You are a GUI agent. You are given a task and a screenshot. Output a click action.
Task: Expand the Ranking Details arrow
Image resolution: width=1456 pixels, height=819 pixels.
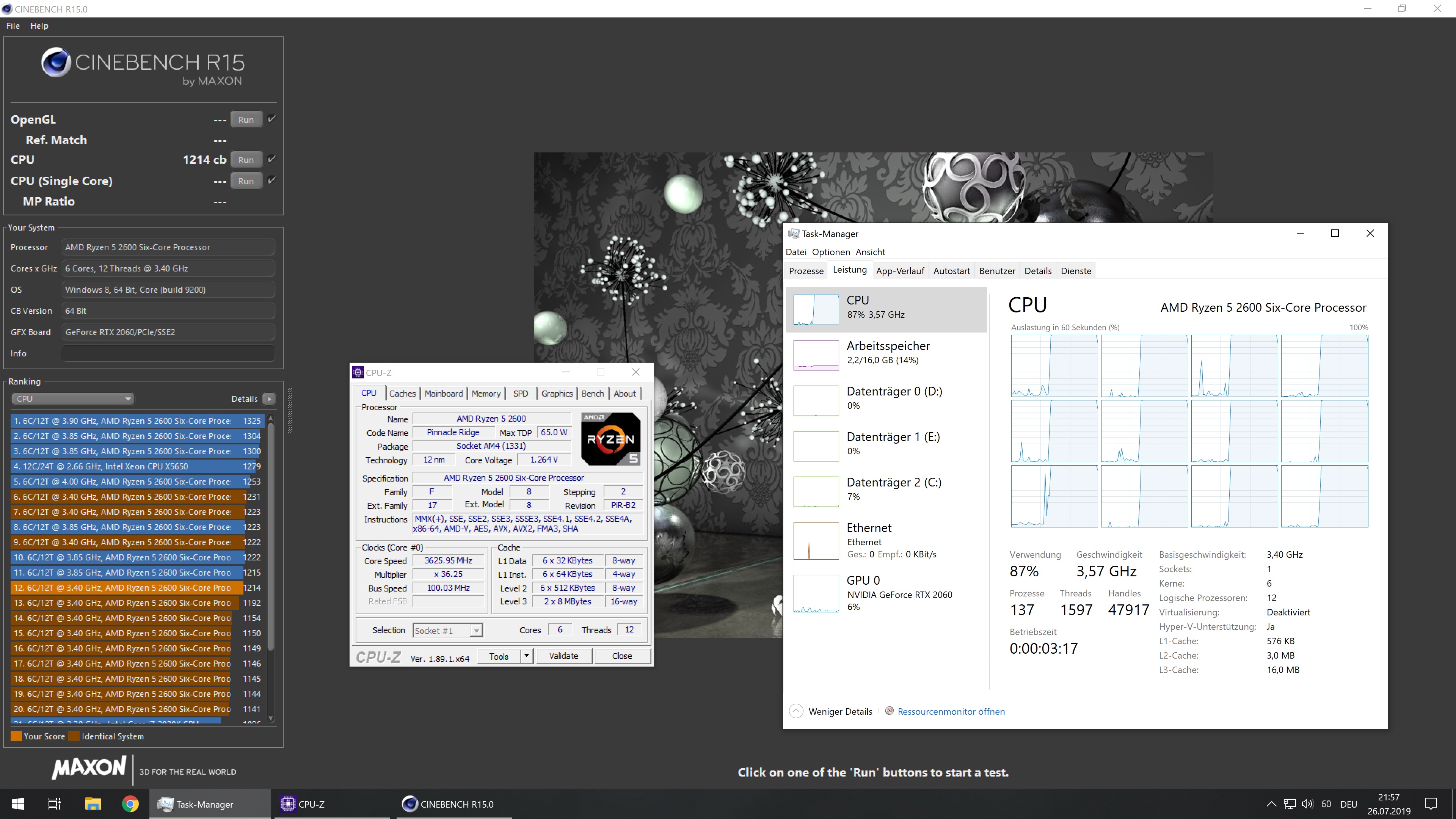pos(270,399)
